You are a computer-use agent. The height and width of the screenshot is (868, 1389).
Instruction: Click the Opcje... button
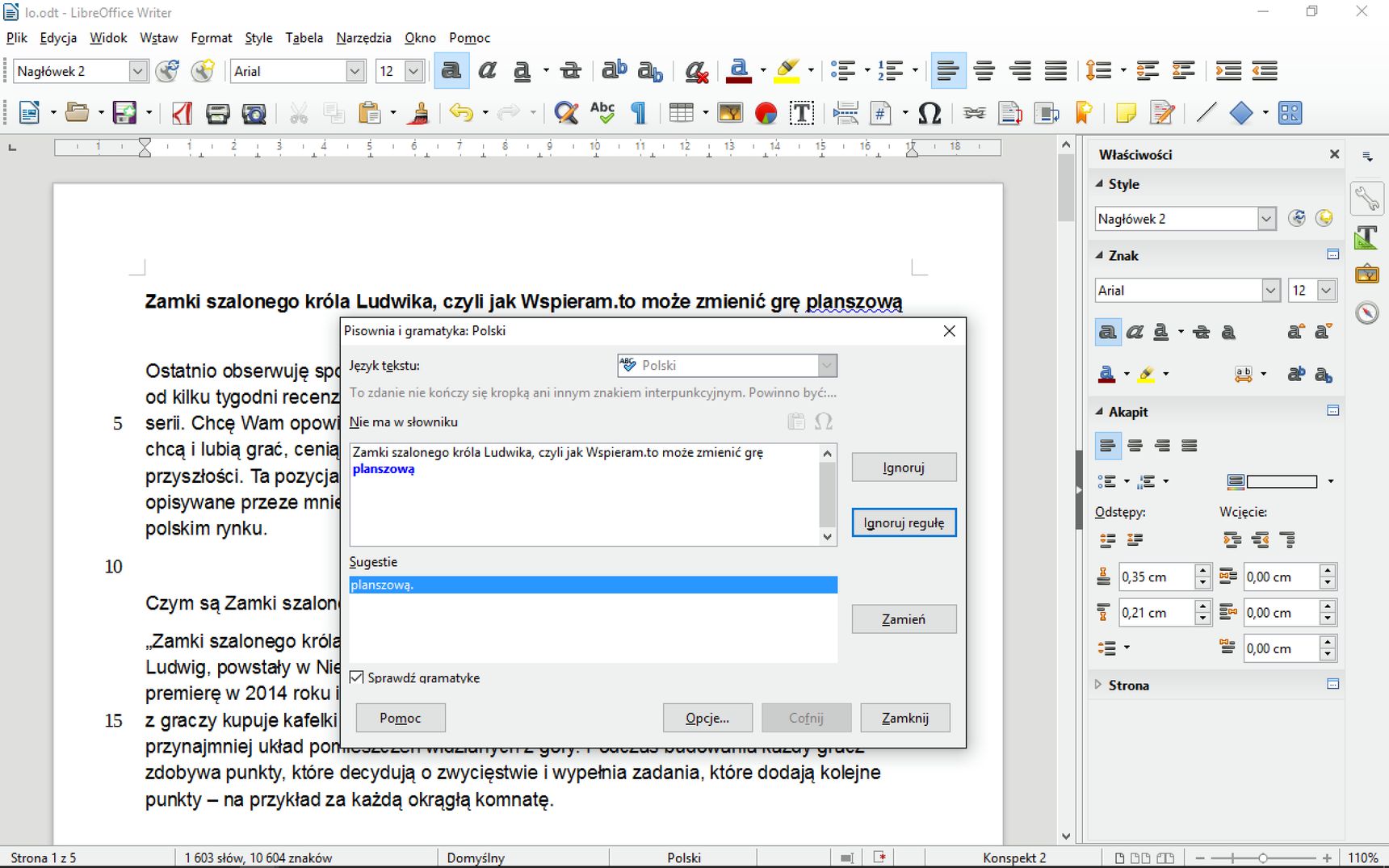pyautogui.click(x=707, y=718)
